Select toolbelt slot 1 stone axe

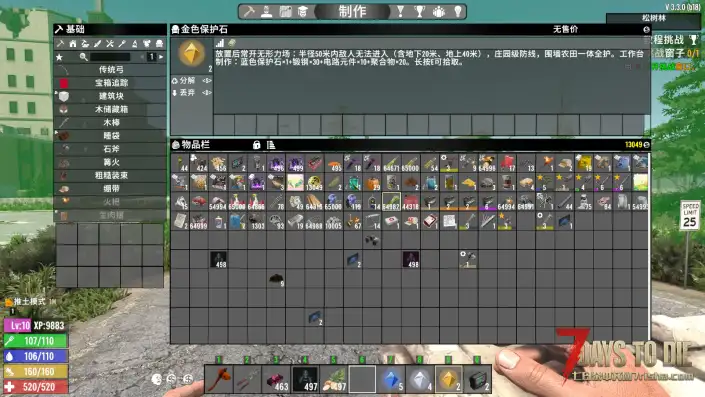[219, 379]
